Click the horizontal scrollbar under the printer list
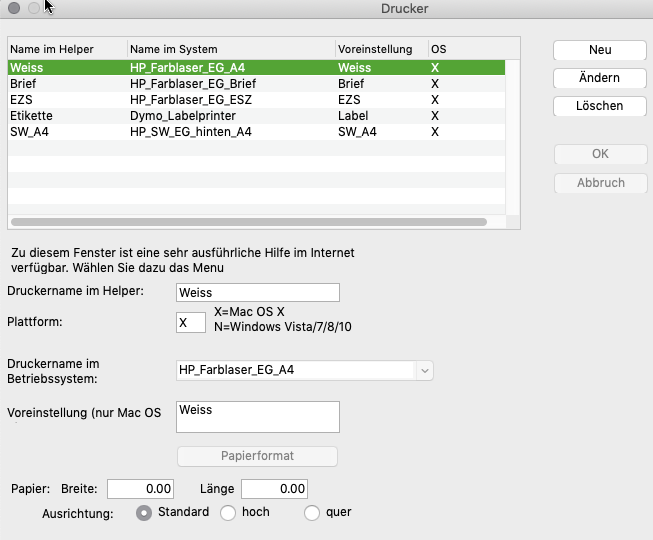 pyautogui.click(x=249, y=222)
